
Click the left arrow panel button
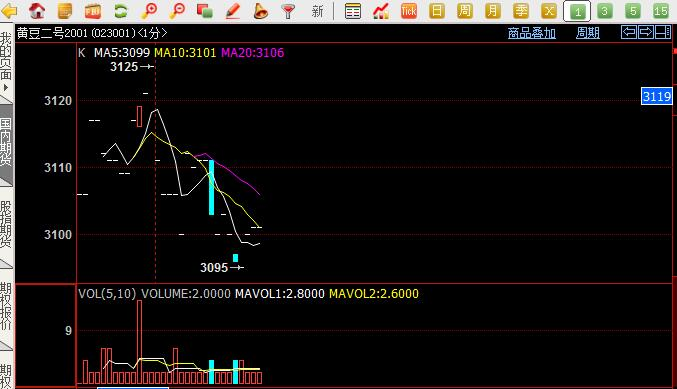coord(629,32)
